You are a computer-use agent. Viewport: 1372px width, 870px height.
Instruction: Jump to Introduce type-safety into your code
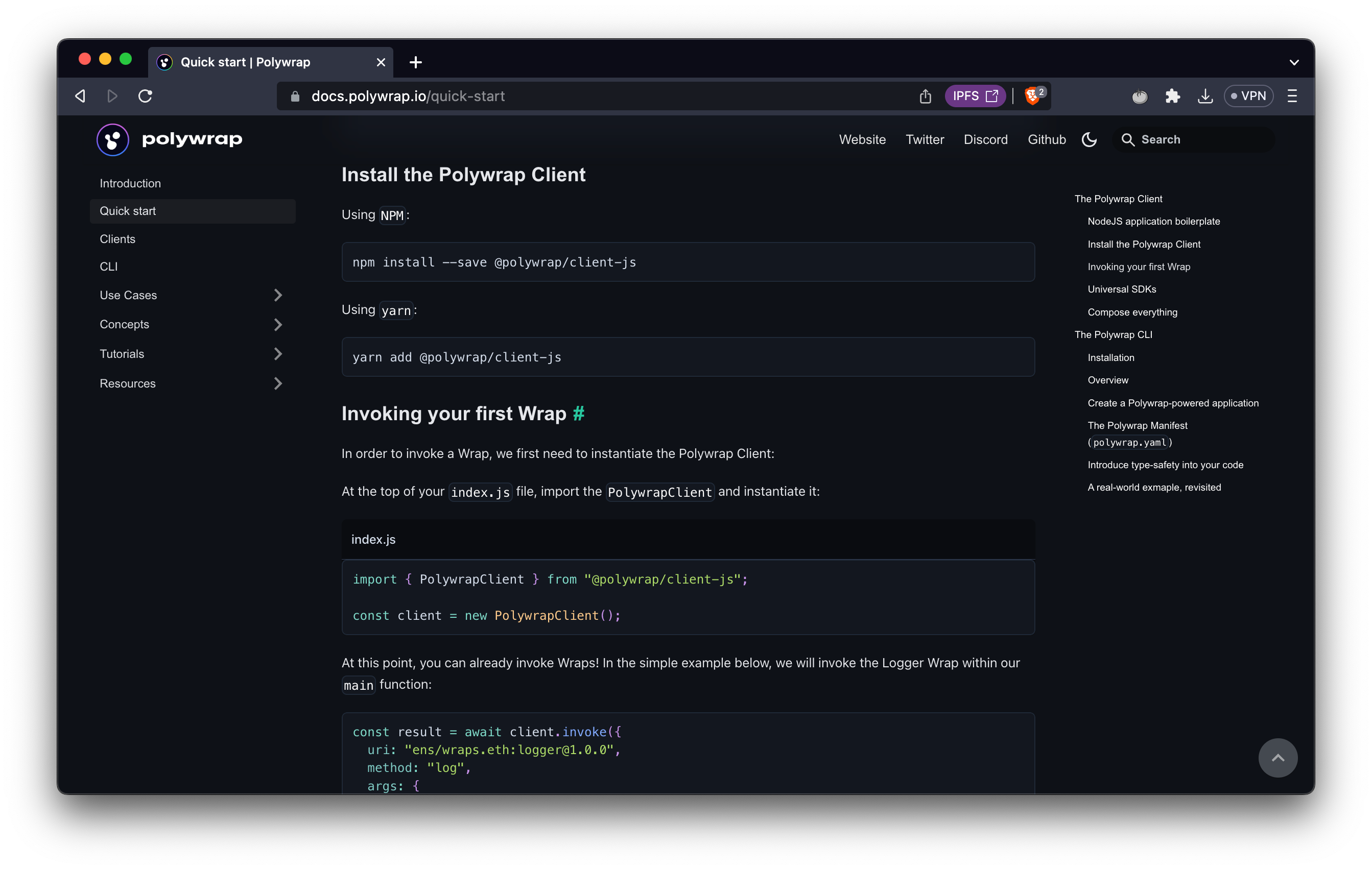pyautogui.click(x=1165, y=465)
